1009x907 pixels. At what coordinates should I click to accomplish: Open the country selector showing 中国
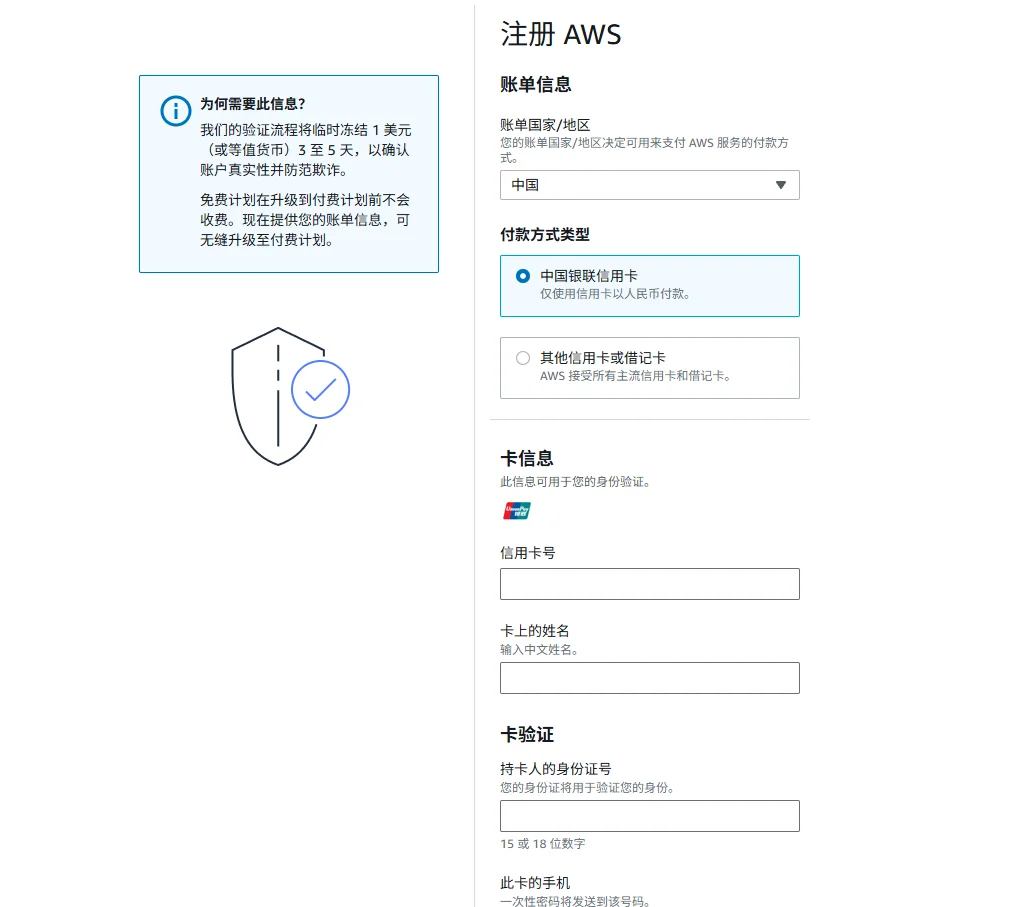(640, 185)
